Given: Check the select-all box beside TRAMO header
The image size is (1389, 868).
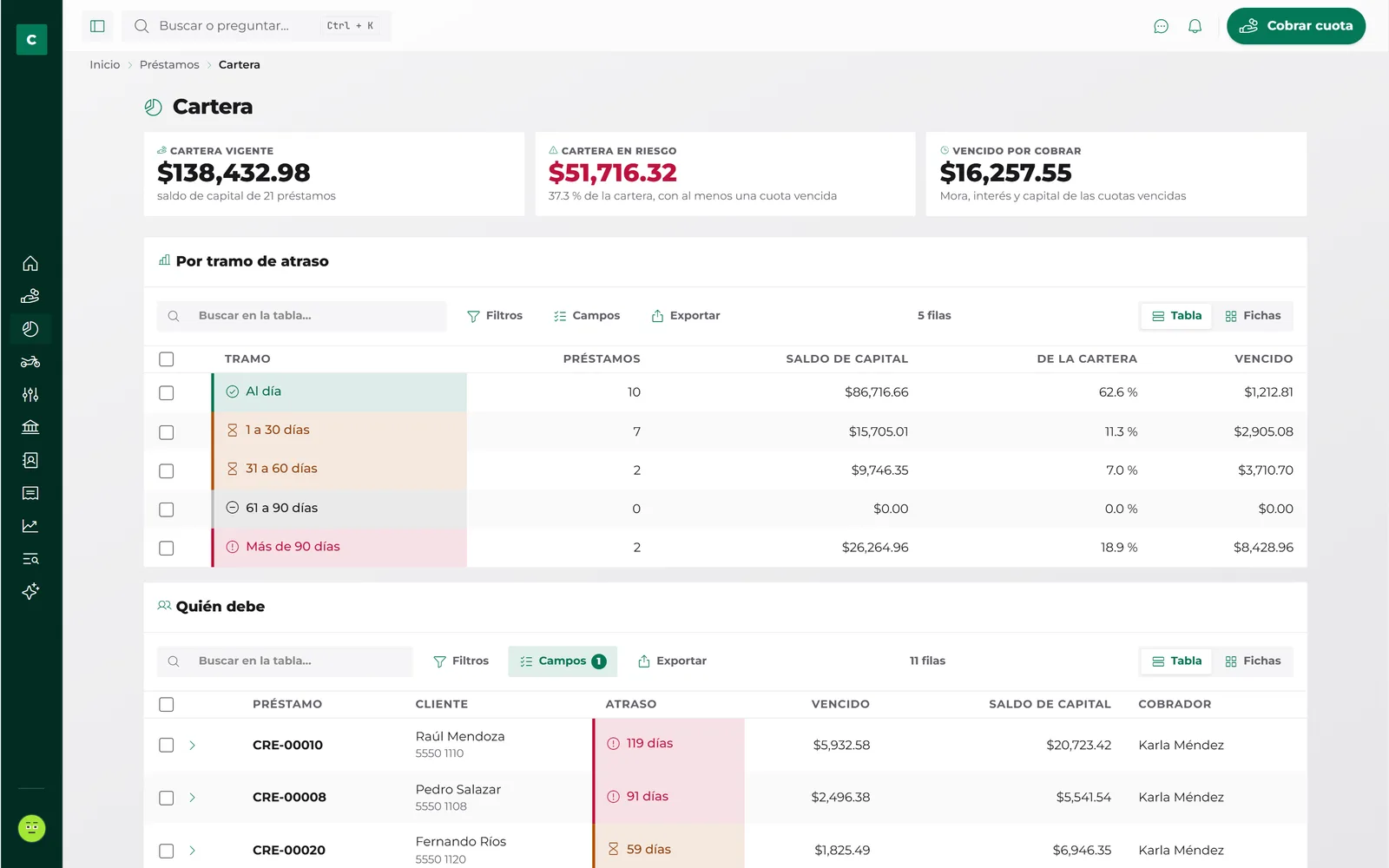Looking at the screenshot, I should [x=167, y=359].
